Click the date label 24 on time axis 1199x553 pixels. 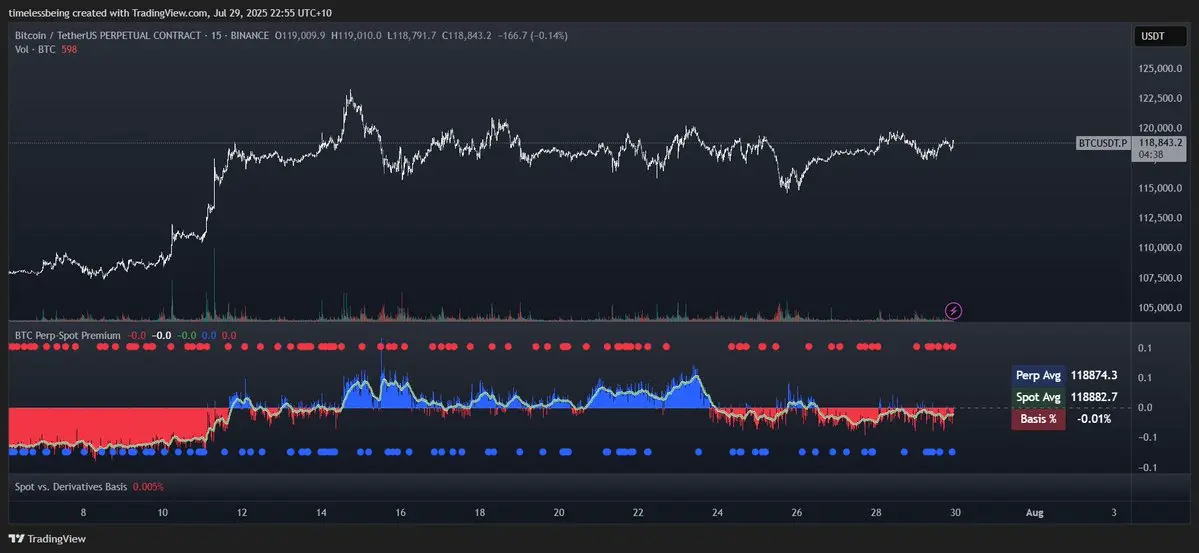(x=717, y=512)
